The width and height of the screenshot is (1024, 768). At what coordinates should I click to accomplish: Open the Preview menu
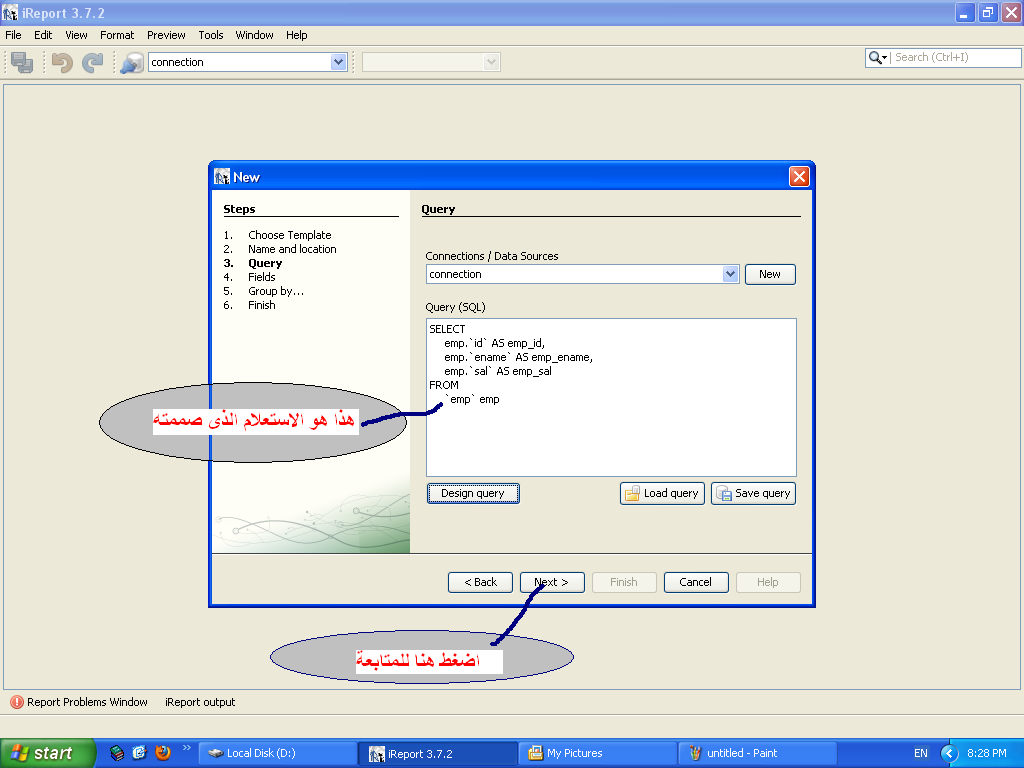point(166,35)
